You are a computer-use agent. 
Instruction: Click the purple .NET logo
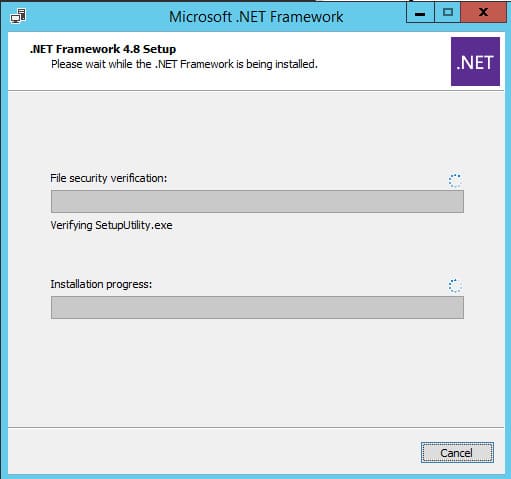tap(475, 61)
